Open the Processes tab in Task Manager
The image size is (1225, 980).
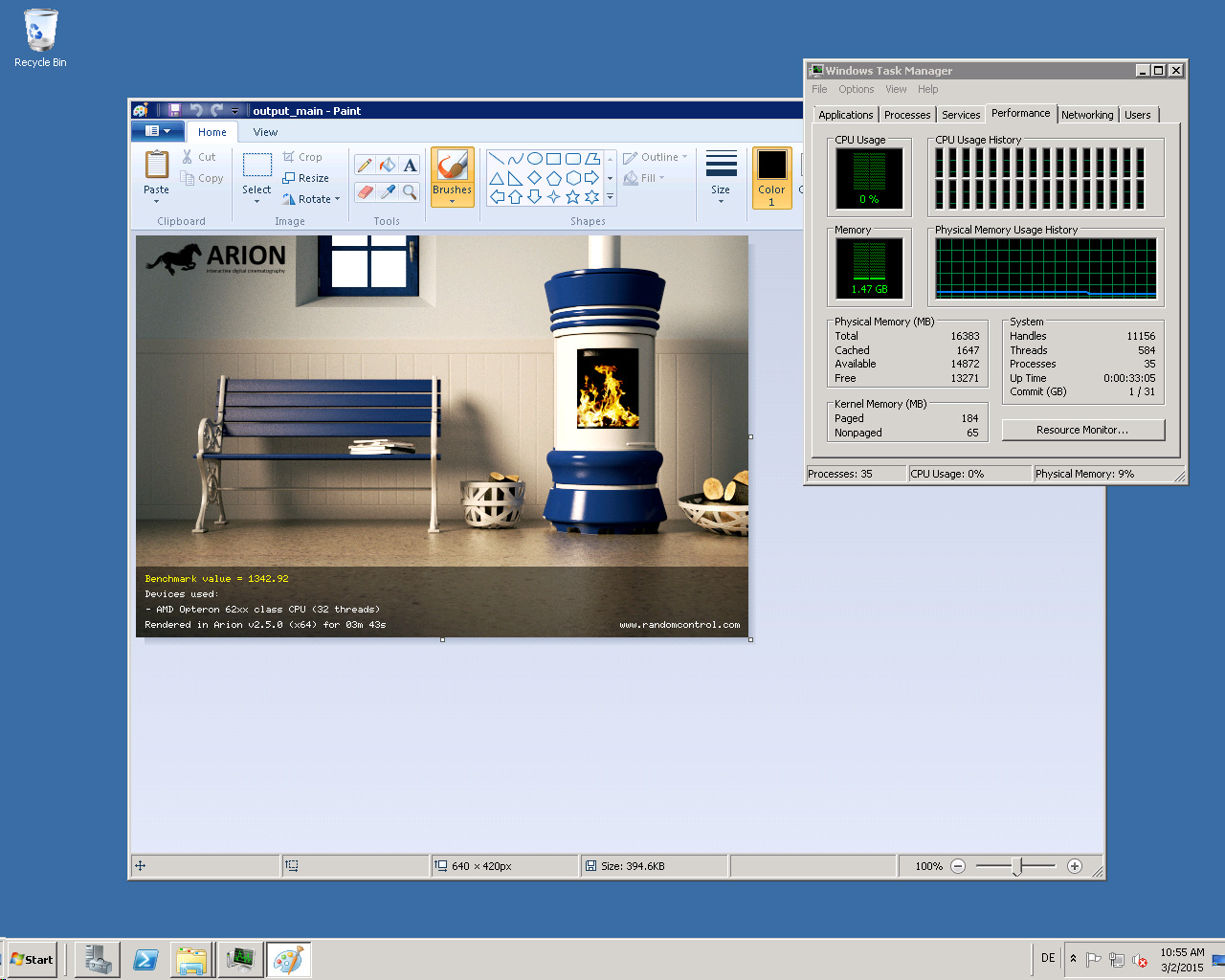pyautogui.click(x=906, y=115)
